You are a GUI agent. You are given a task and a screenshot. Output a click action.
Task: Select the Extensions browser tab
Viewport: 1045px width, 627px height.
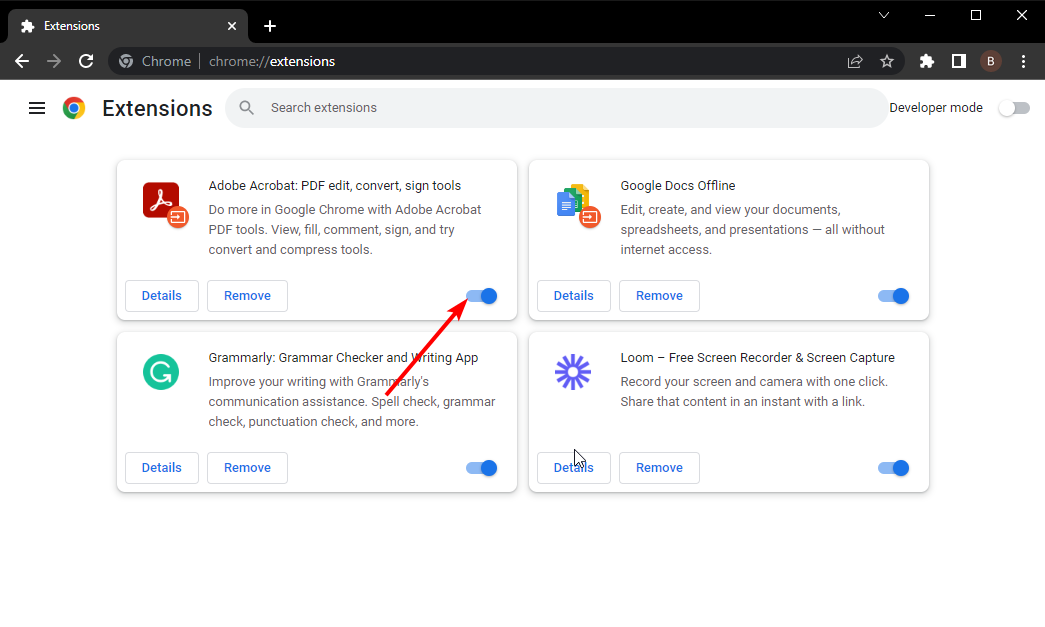coord(127,26)
